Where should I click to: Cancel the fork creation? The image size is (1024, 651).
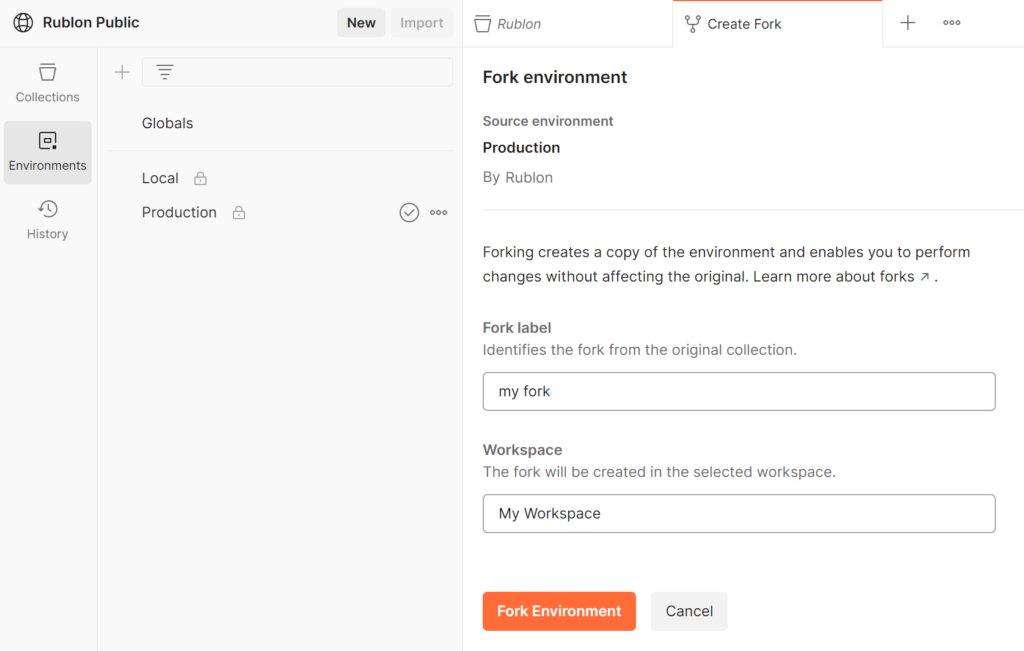(x=688, y=611)
